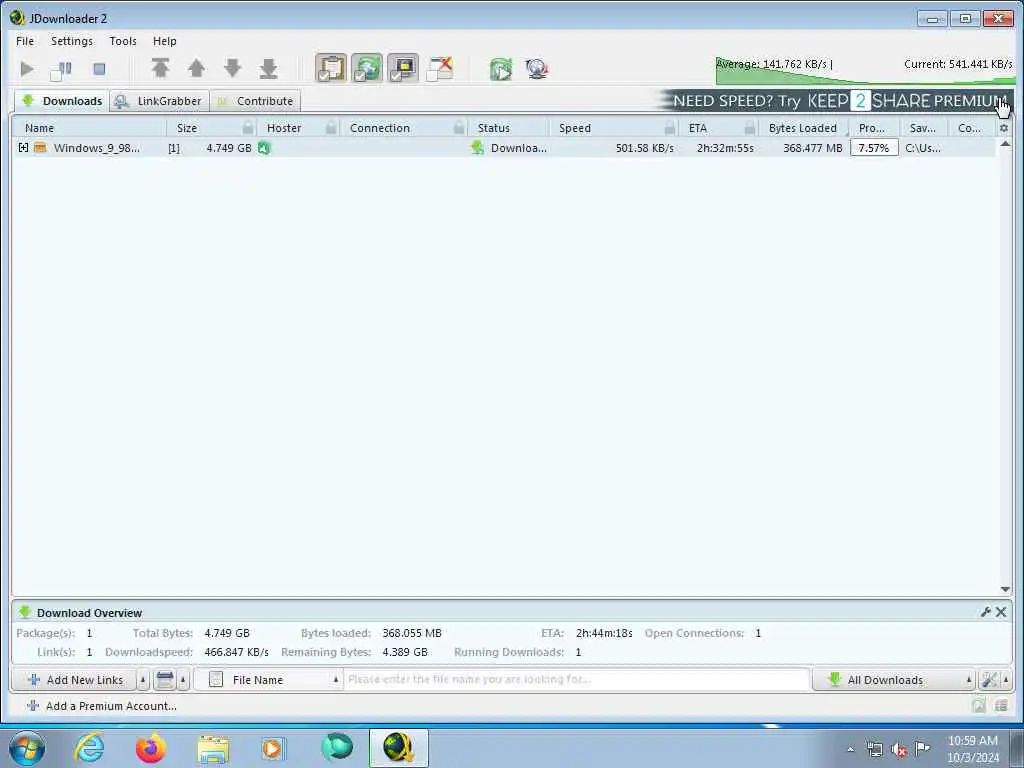
Task: Open the All Downloads filter dropdown
Action: click(893, 680)
